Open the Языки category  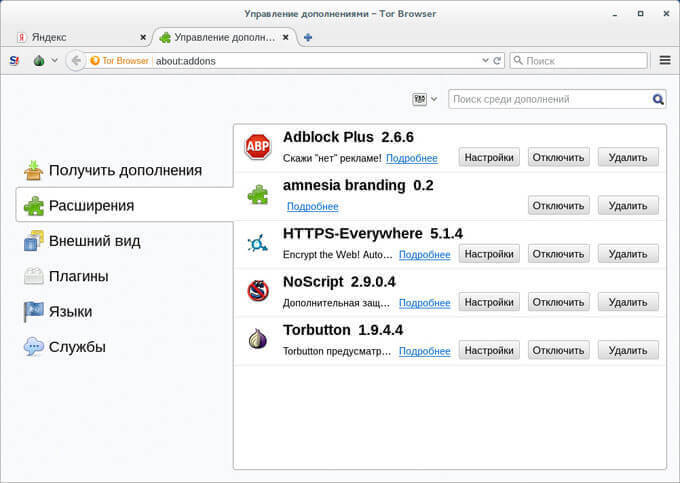[x=124, y=312]
